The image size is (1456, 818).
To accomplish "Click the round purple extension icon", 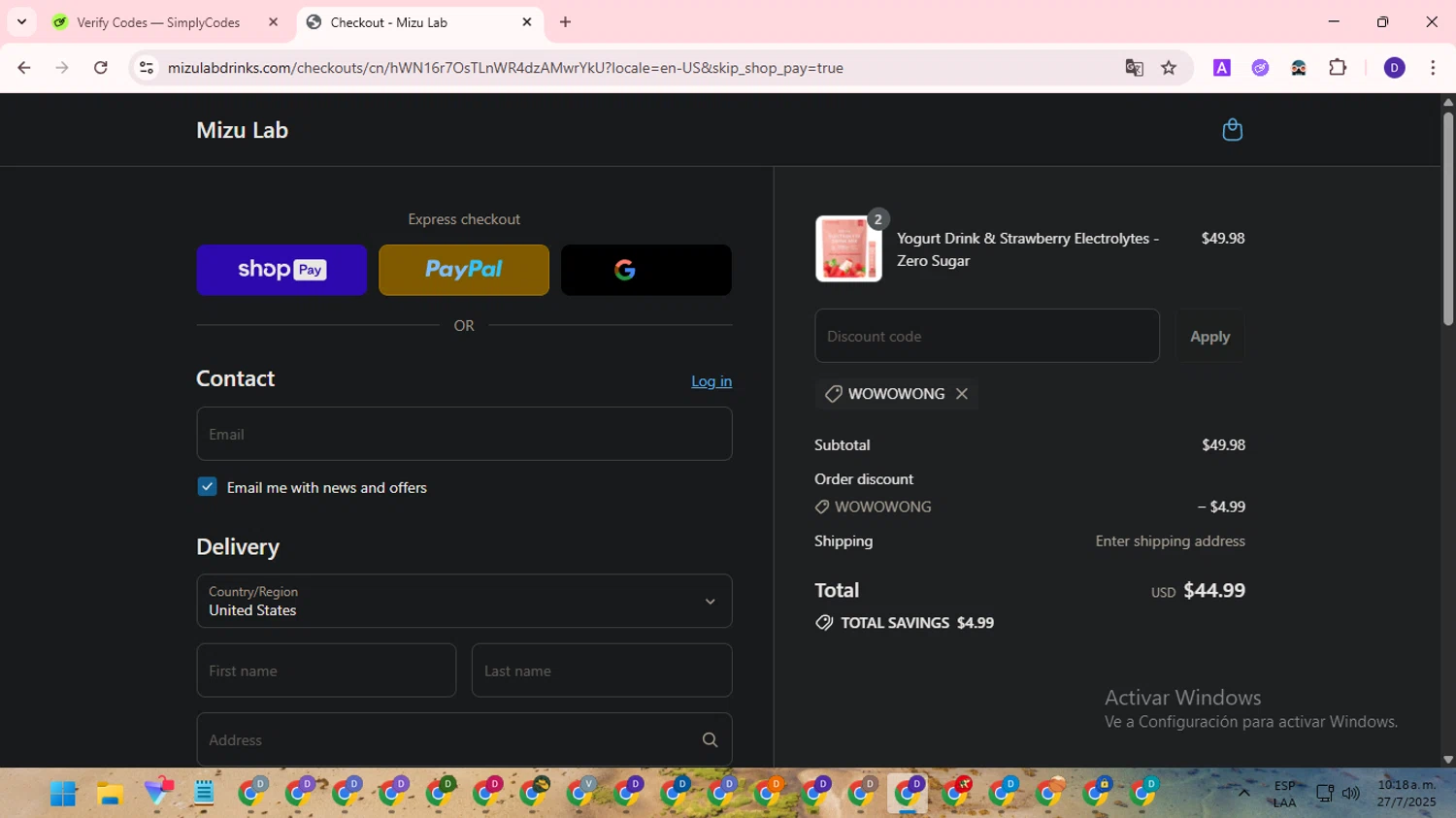I will [x=1260, y=68].
